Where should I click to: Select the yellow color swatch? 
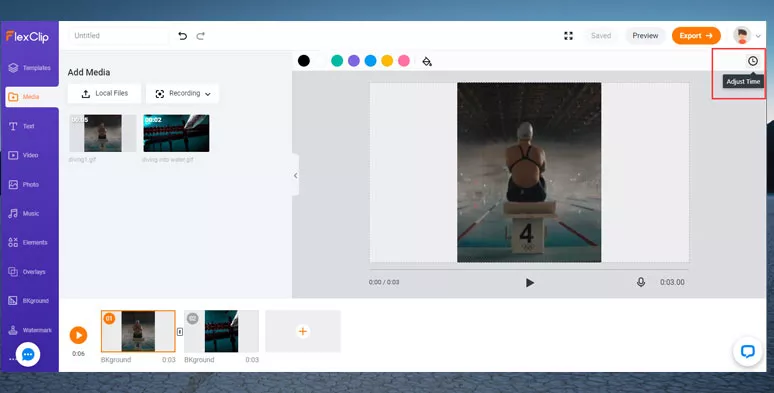[387, 61]
